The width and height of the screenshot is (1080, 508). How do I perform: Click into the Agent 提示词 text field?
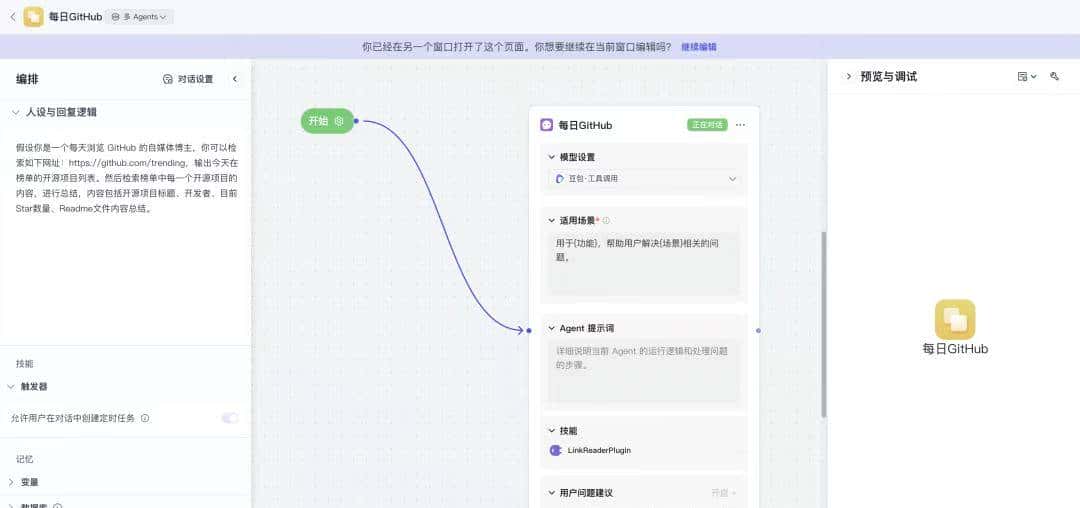(x=644, y=371)
